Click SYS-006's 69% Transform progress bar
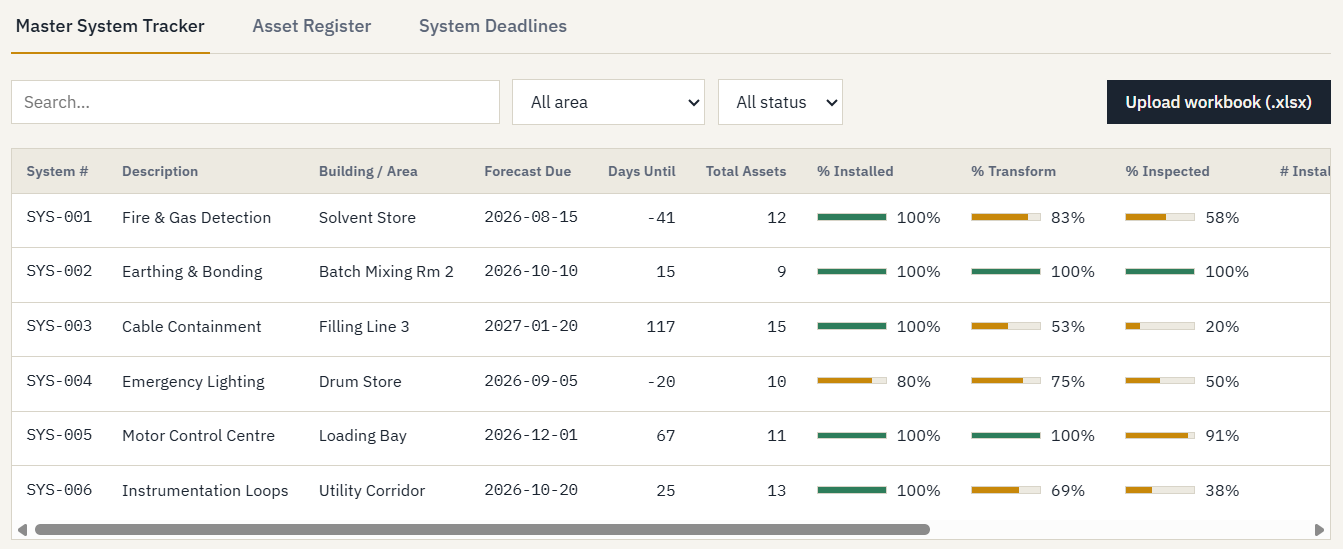Screen dimensions: 1343x549 click(x=1006, y=490)
